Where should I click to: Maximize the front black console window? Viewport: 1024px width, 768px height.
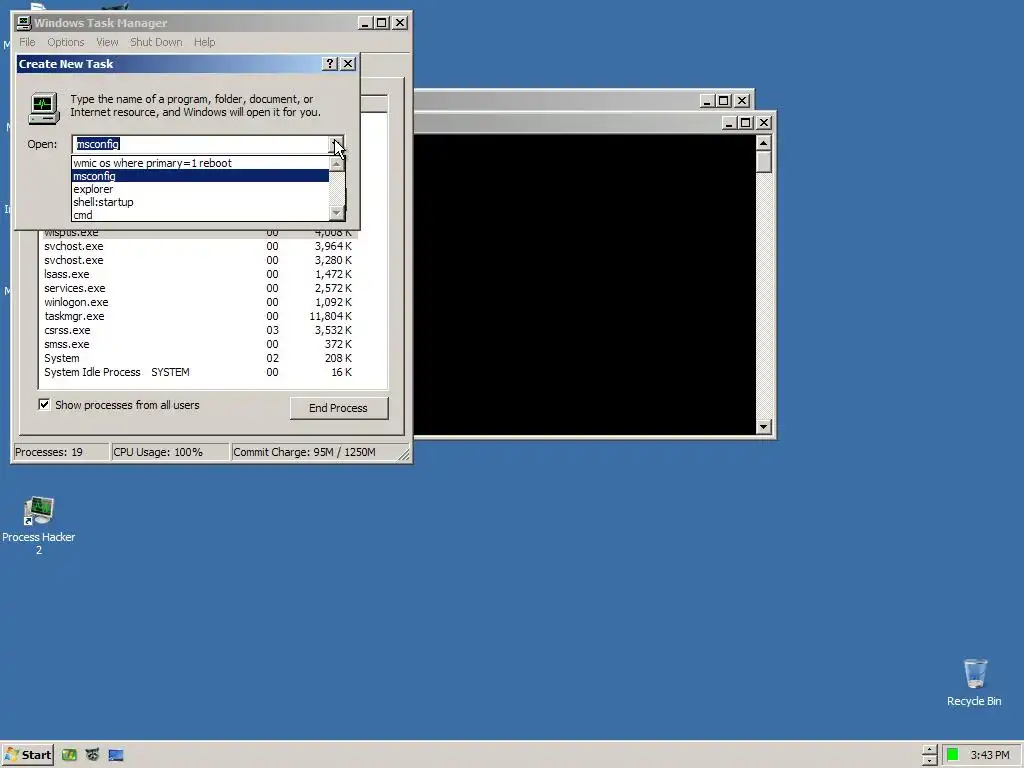click(746, 123)
